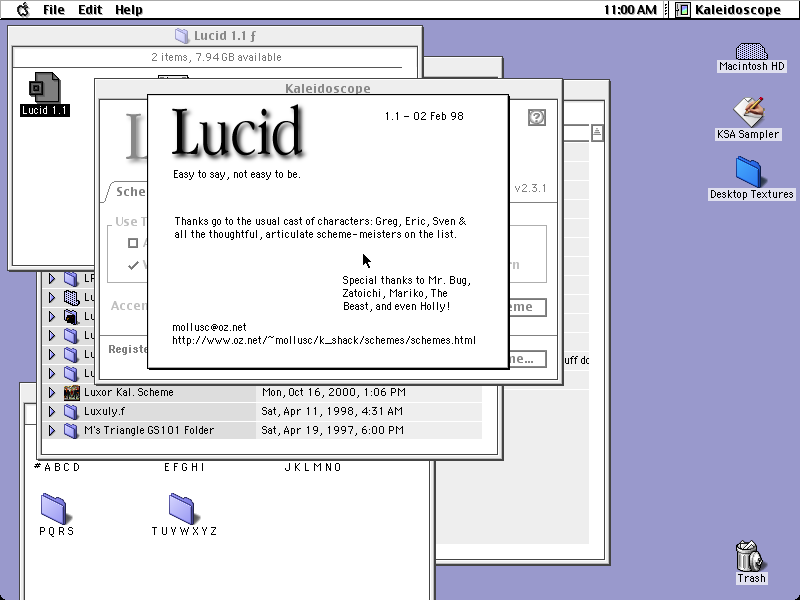
Task: Click the "Special thanks to Mr. Bug" paragraph
Action: tap(407, 293)
